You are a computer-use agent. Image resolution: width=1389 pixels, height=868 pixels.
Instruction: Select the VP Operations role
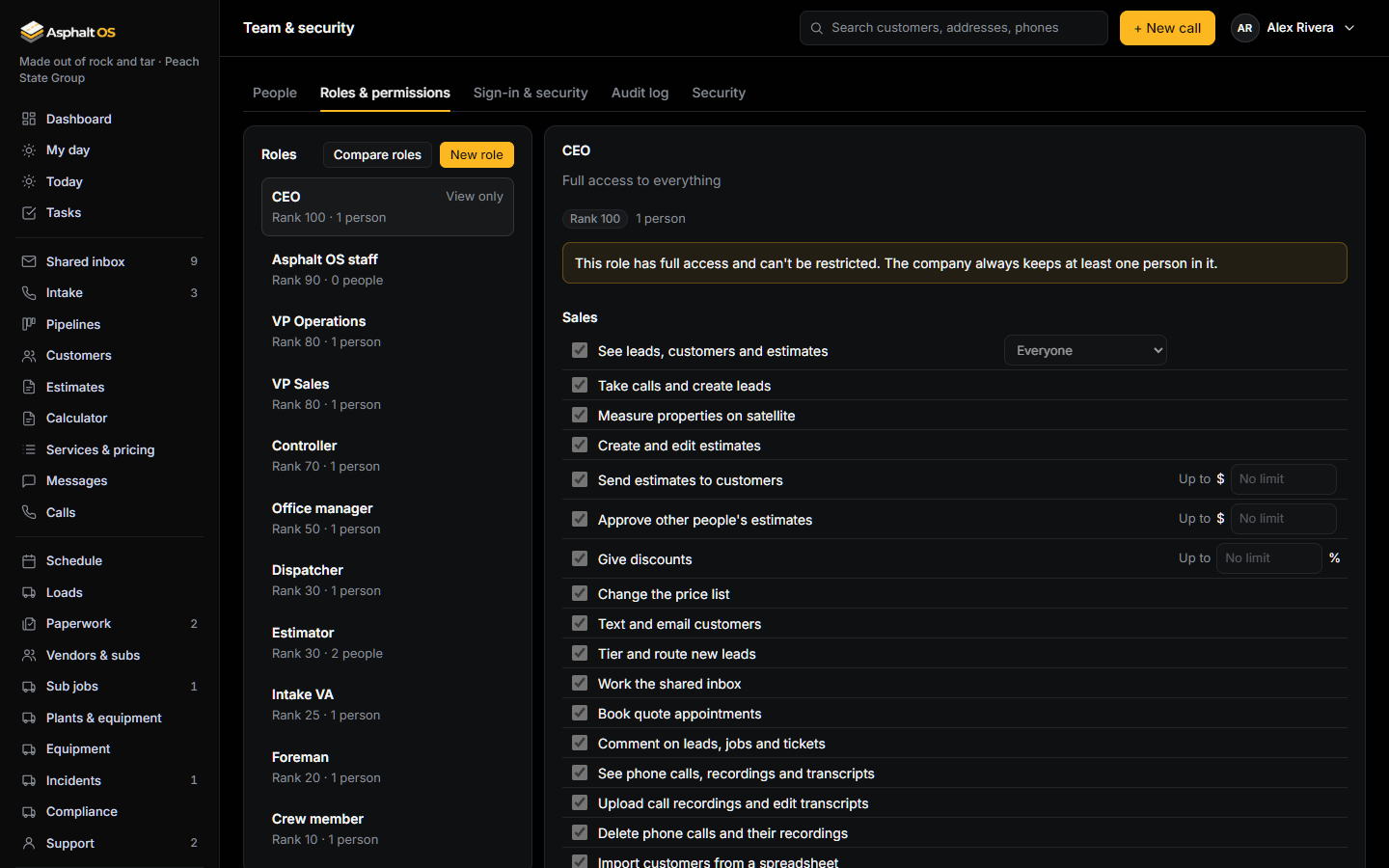point(388,331)
